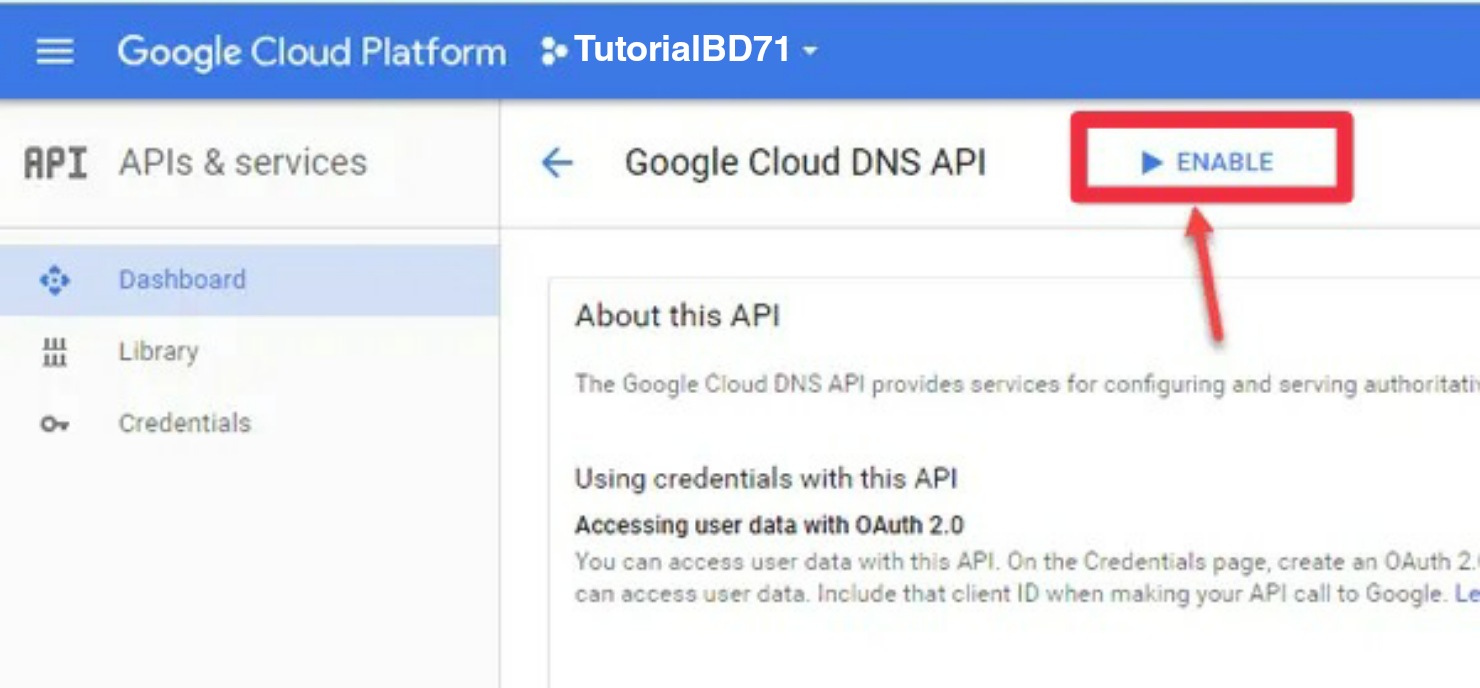Select Dashboard in the sidebar menu
Screen dimensions: 1480x688
click(249, 280)
